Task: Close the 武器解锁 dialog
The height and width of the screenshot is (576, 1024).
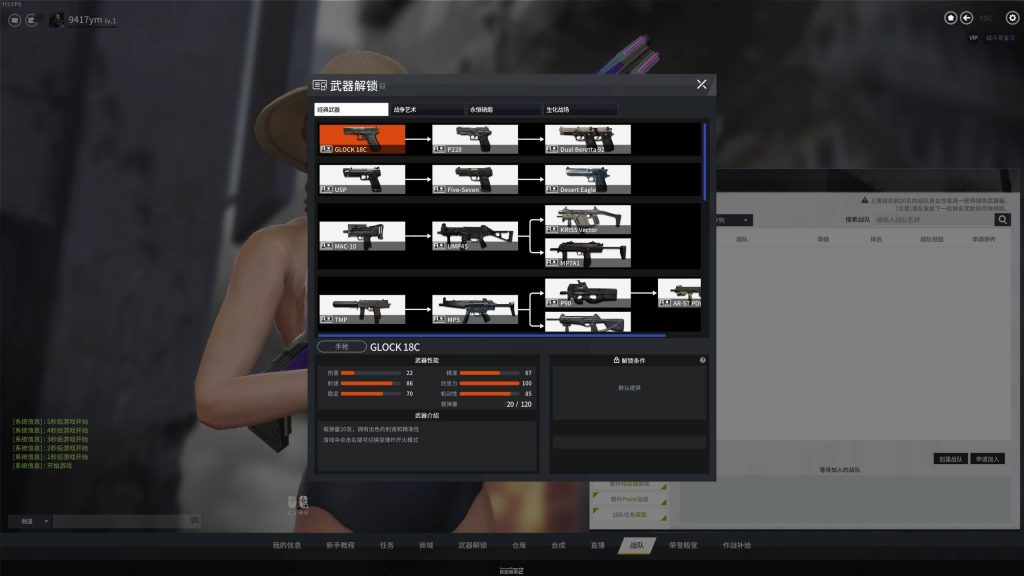Action: (x=702, y=85)
